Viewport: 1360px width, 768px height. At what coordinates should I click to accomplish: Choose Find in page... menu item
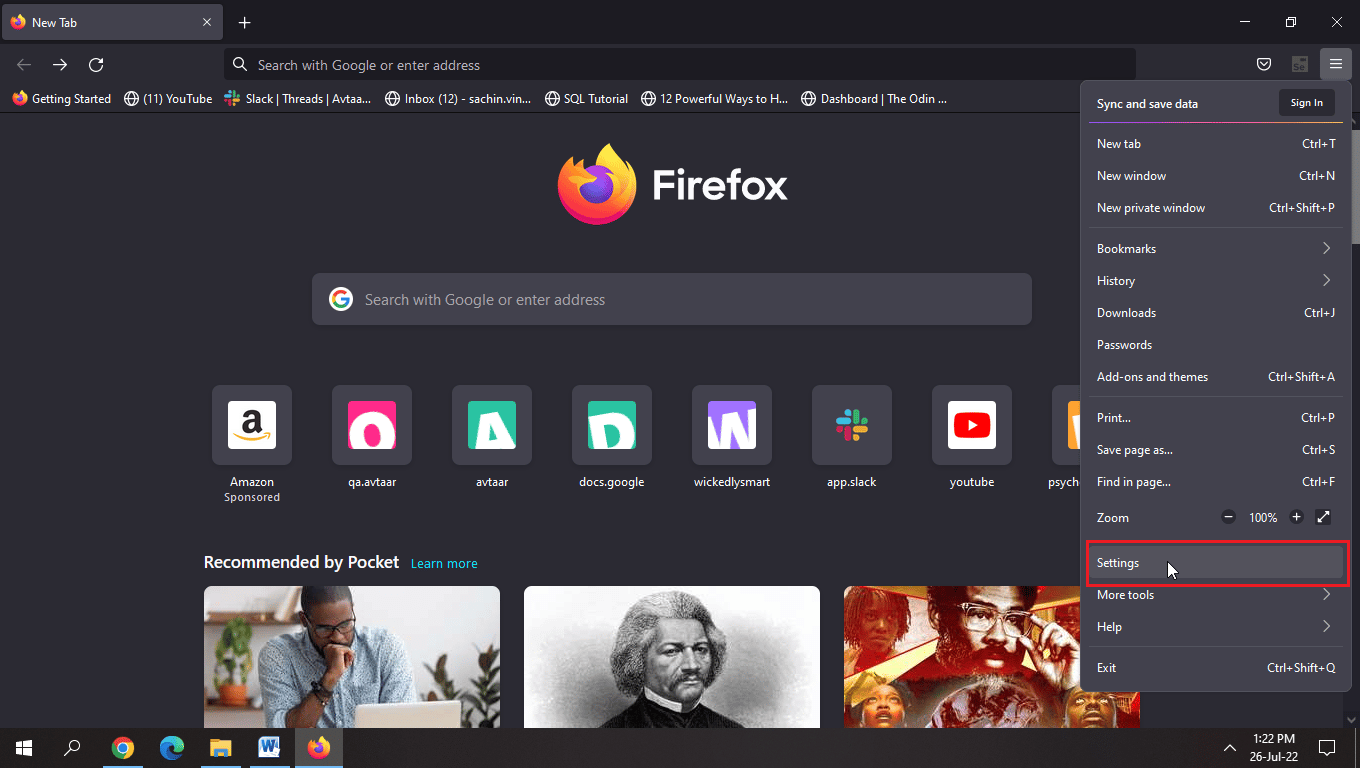coord(1215,481)
